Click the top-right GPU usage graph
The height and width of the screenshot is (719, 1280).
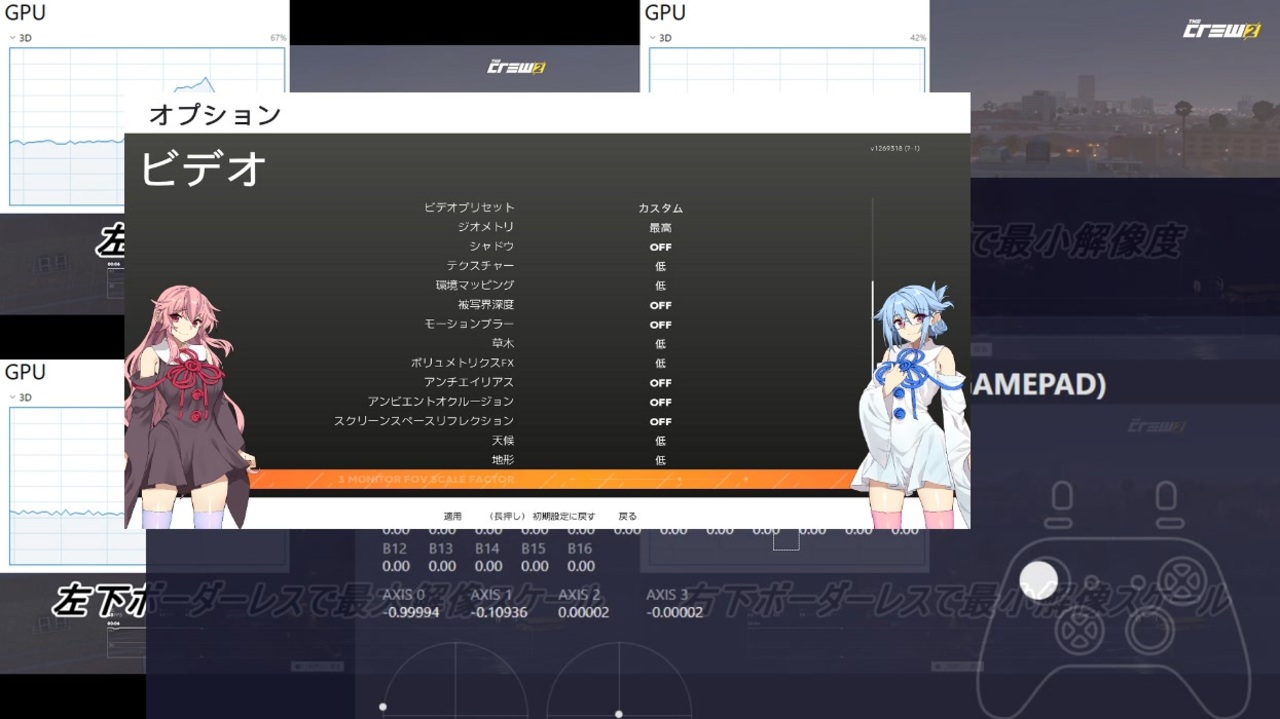787,70
